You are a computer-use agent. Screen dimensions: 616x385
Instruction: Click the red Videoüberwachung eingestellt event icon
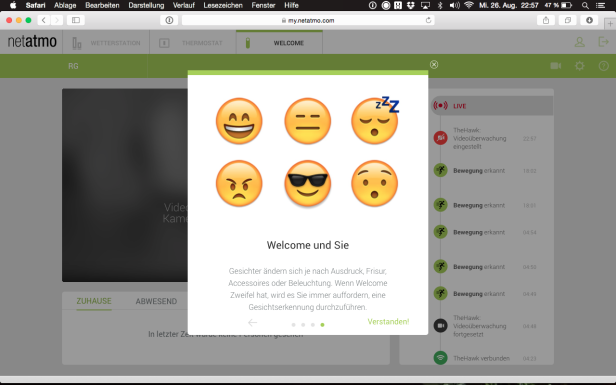pos(440,138)
